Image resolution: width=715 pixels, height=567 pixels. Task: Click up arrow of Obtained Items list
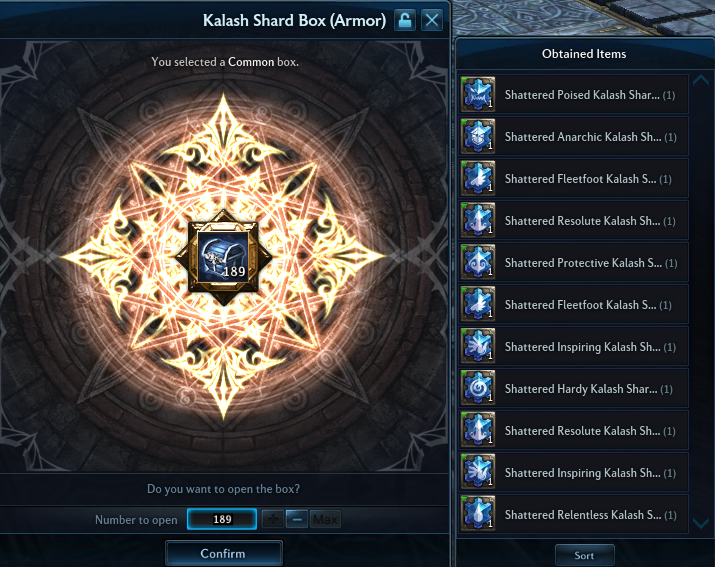click(x=701, y=80)
